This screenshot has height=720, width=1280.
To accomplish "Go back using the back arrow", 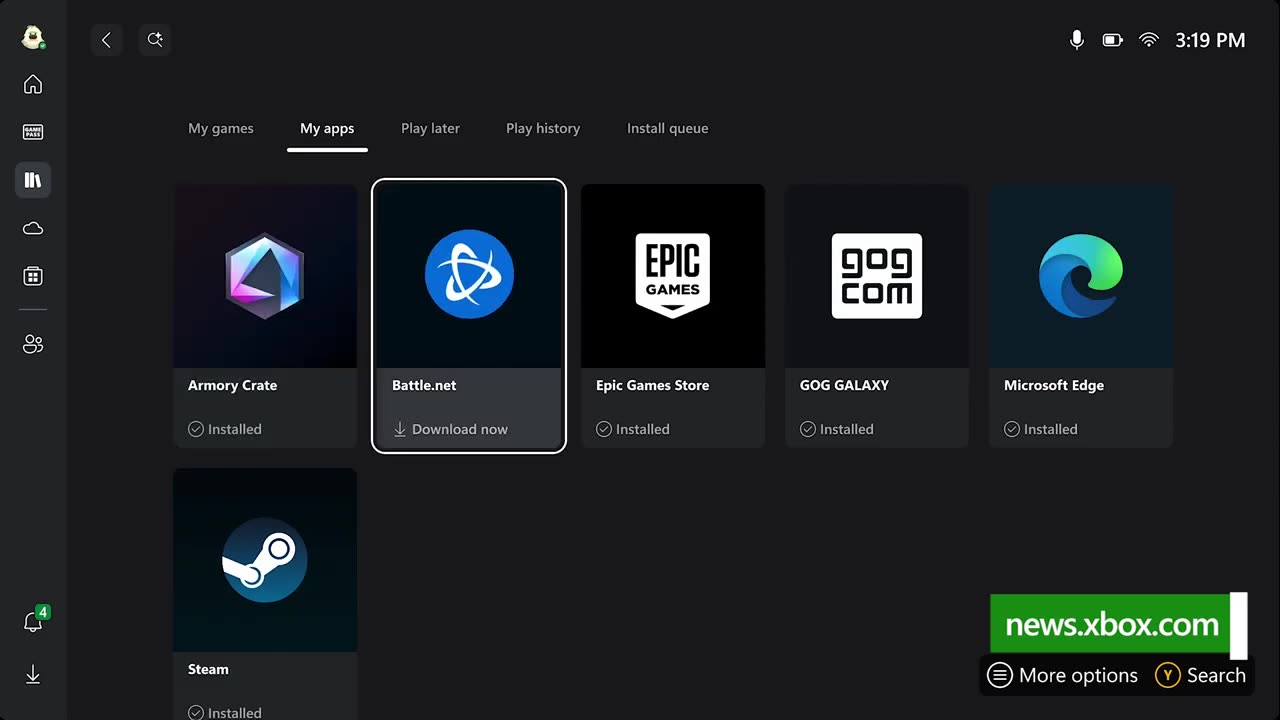I will pos(106,40).
